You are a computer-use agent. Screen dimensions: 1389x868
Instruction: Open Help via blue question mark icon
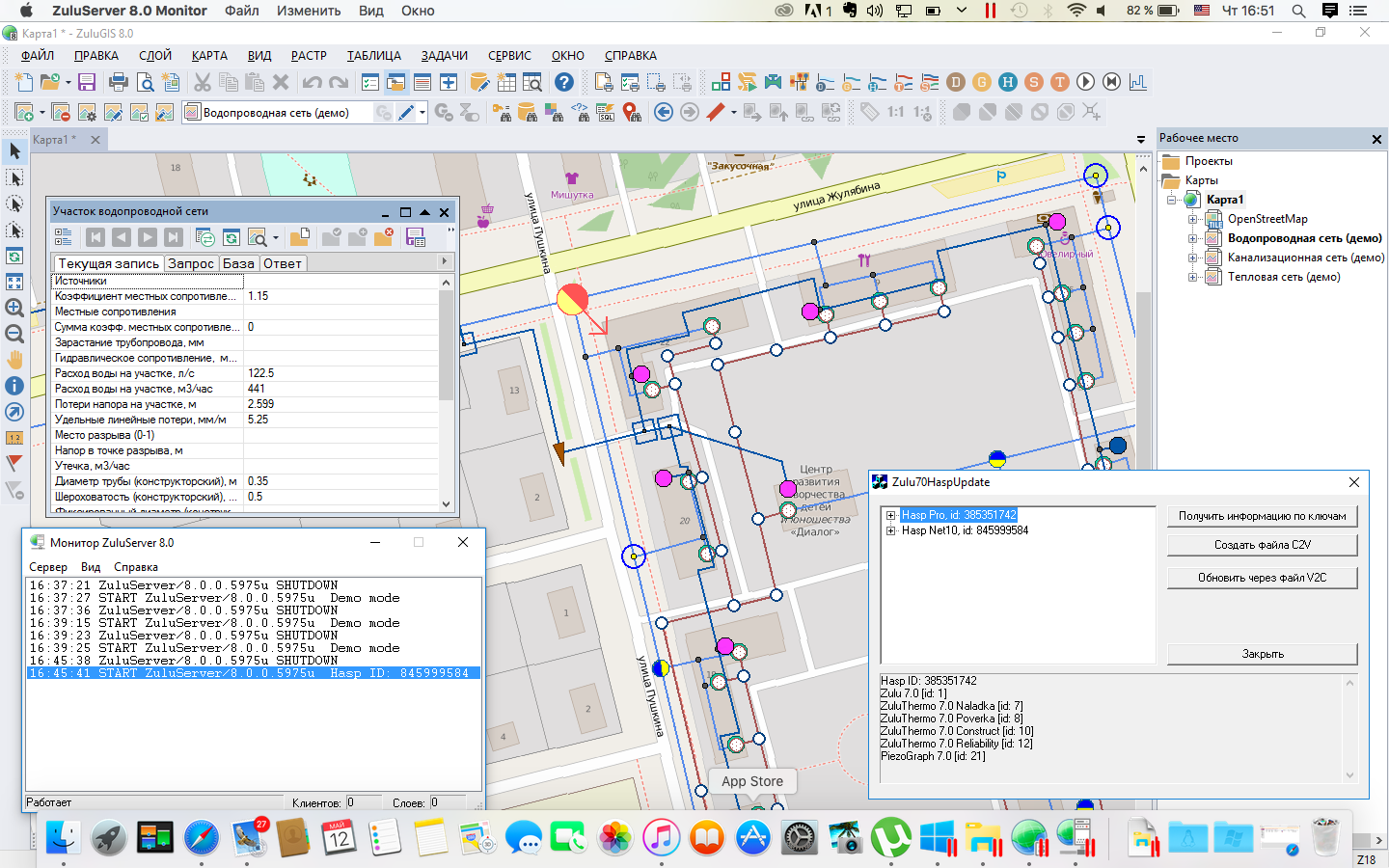click(x=564, y=82)
